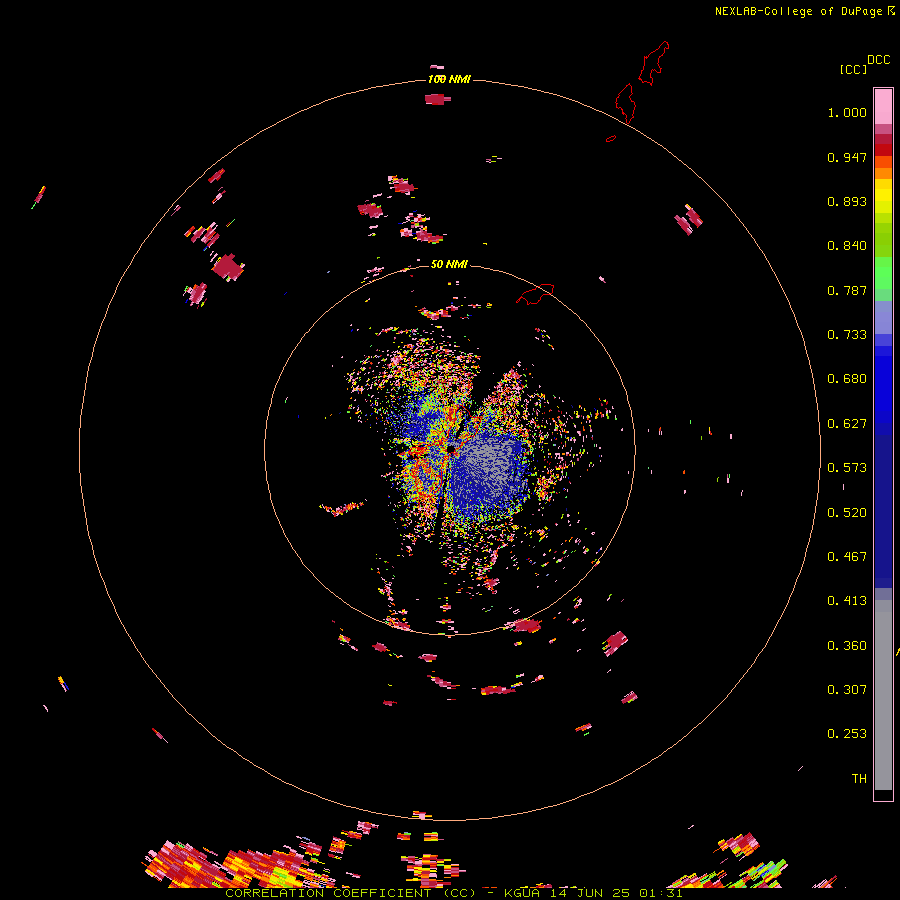The width and height of the screenshot is (900, 900).
Task: Pick the light pink top color bar segment
Action: tap(883, 106)
